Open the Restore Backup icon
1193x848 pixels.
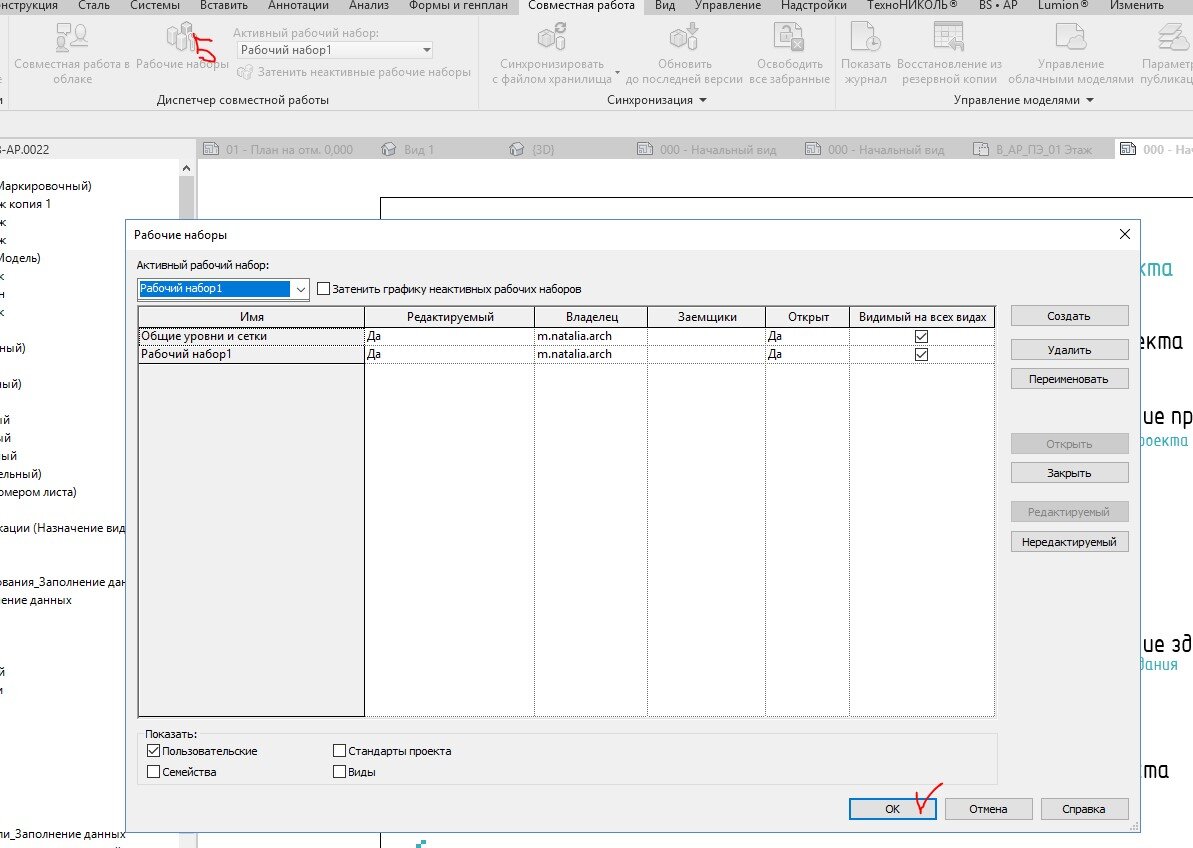pyautogui.click(x=949, y=37)
